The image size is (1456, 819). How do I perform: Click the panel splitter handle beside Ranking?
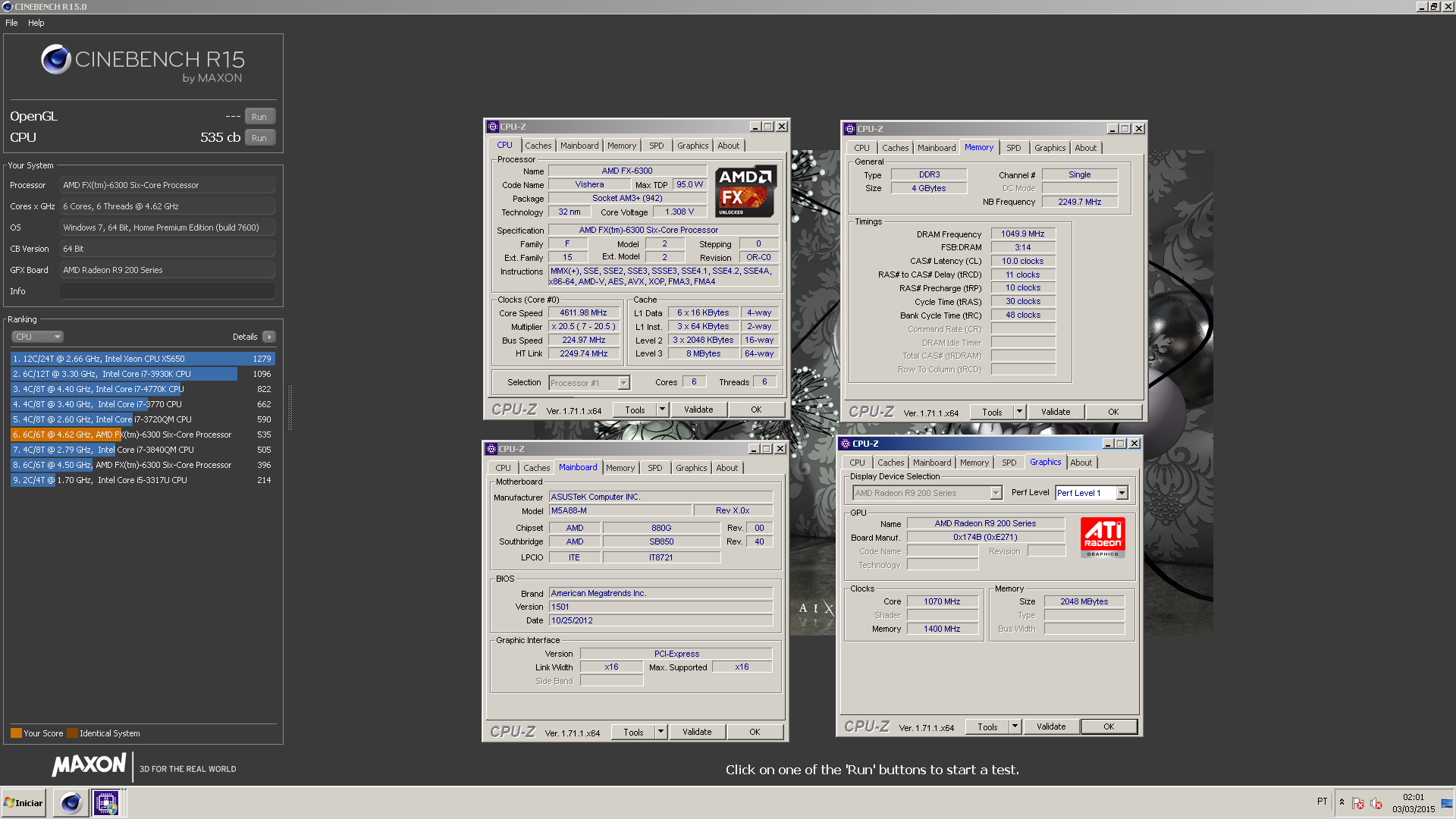(x=290, y=407)
